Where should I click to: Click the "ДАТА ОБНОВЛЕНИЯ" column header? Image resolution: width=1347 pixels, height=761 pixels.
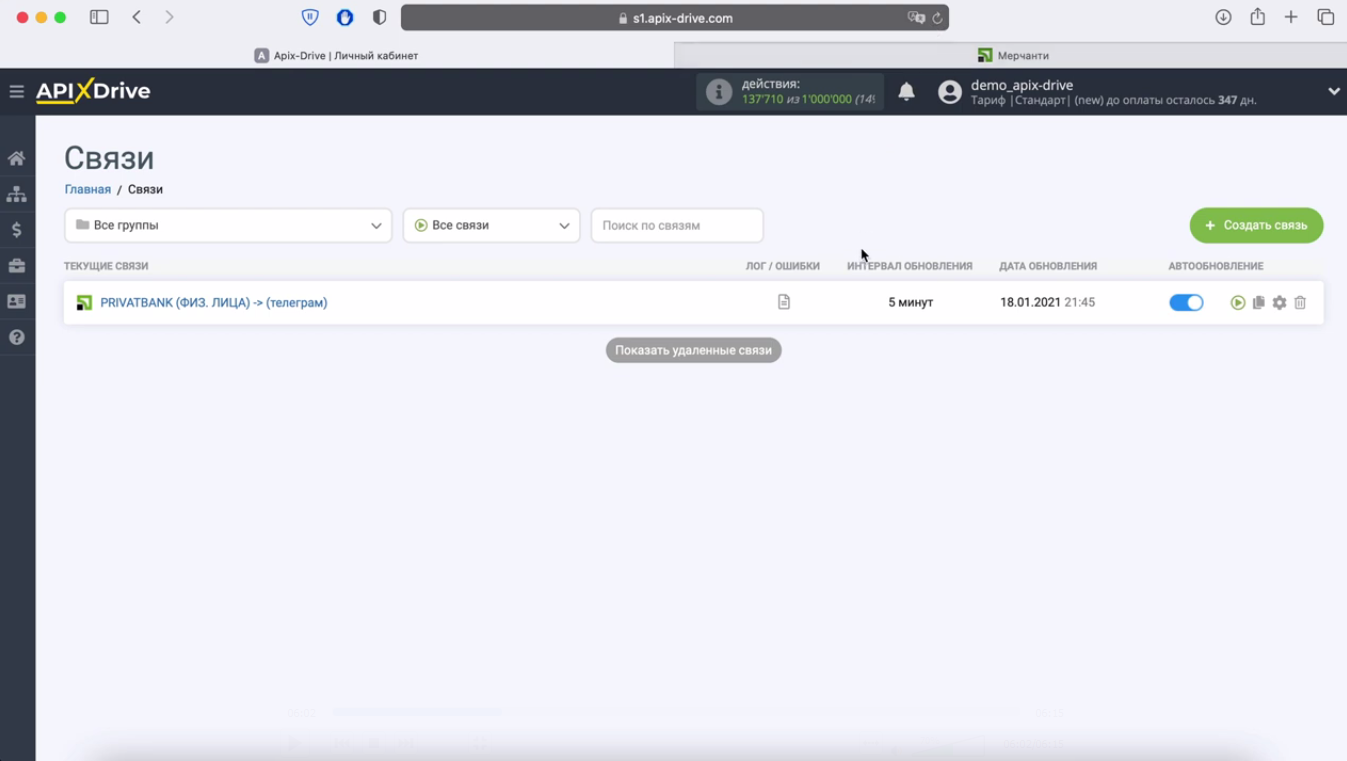click(1048, 266)
